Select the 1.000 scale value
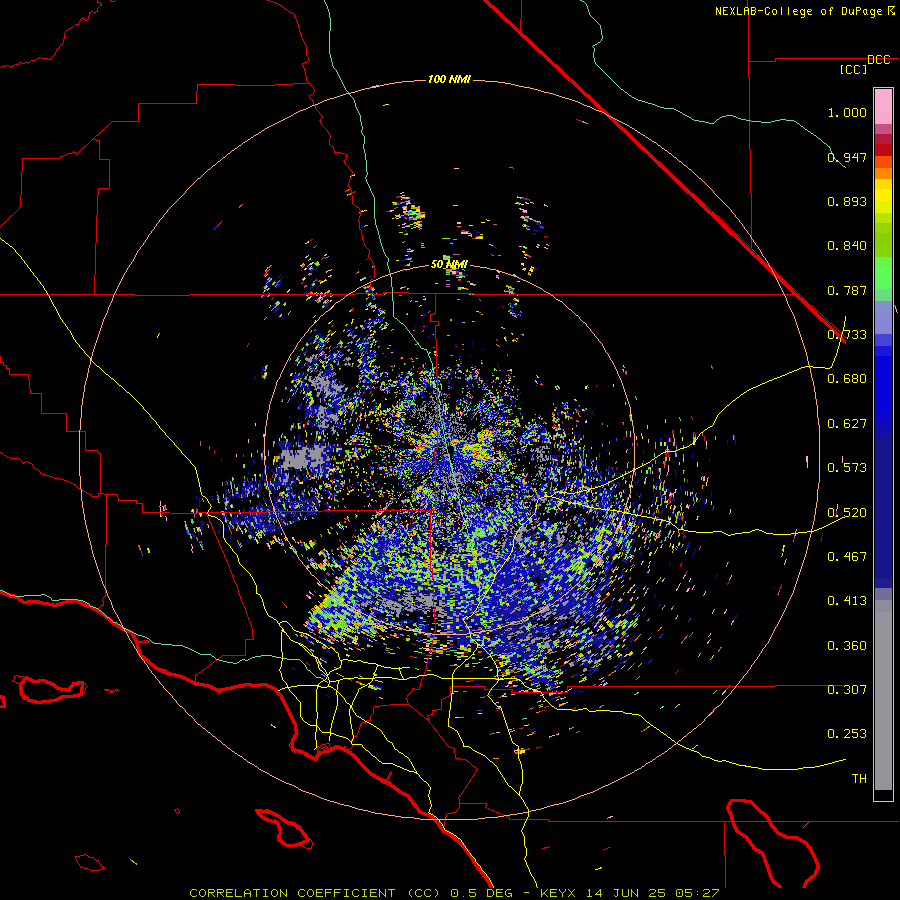 coord(847,112)
